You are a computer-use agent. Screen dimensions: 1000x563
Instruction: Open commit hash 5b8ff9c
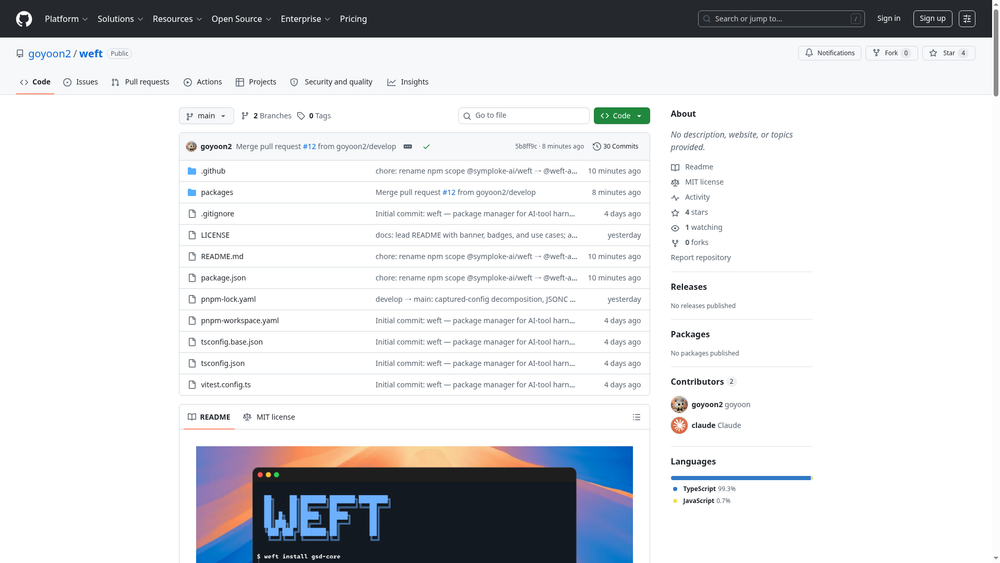526,147
